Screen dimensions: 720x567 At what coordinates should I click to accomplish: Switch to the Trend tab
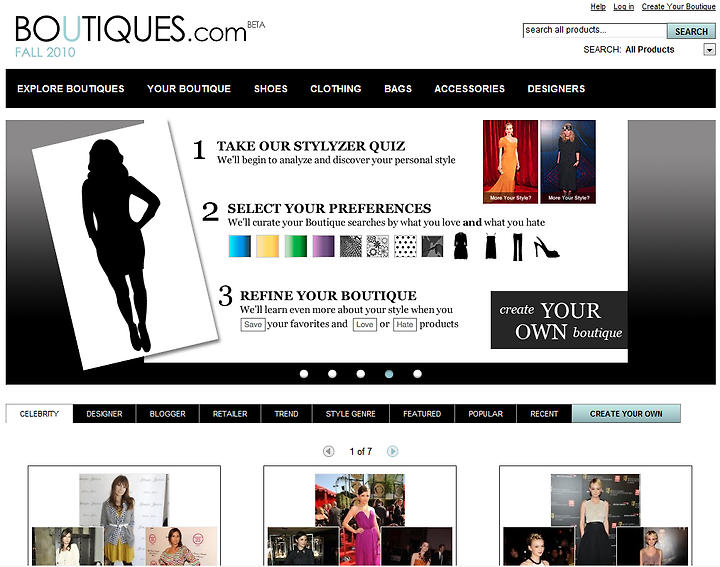tap(287, 414)
